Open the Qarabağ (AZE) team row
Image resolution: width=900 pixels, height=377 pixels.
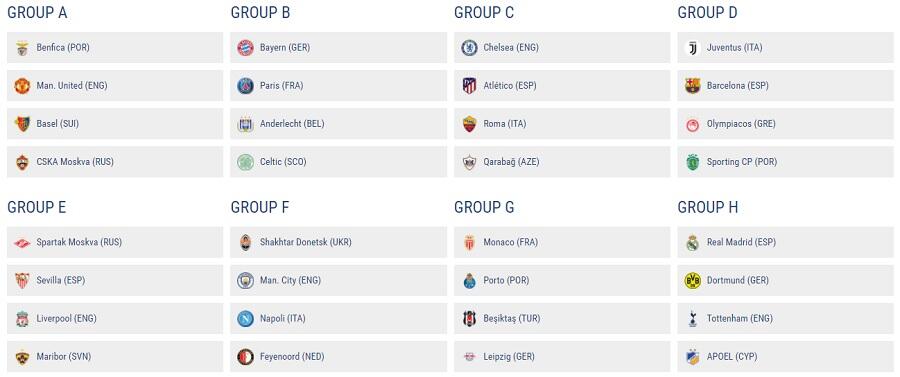coord(562,162)
